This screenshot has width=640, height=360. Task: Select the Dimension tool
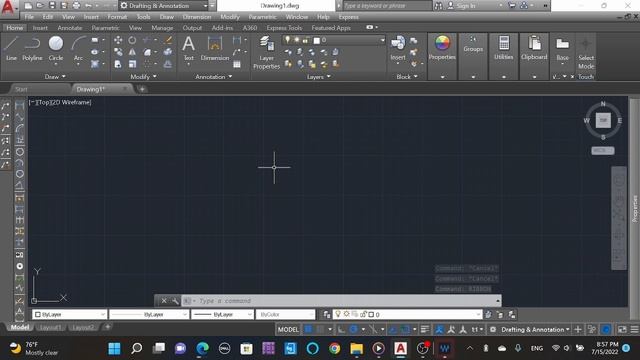tap(215, 49)
